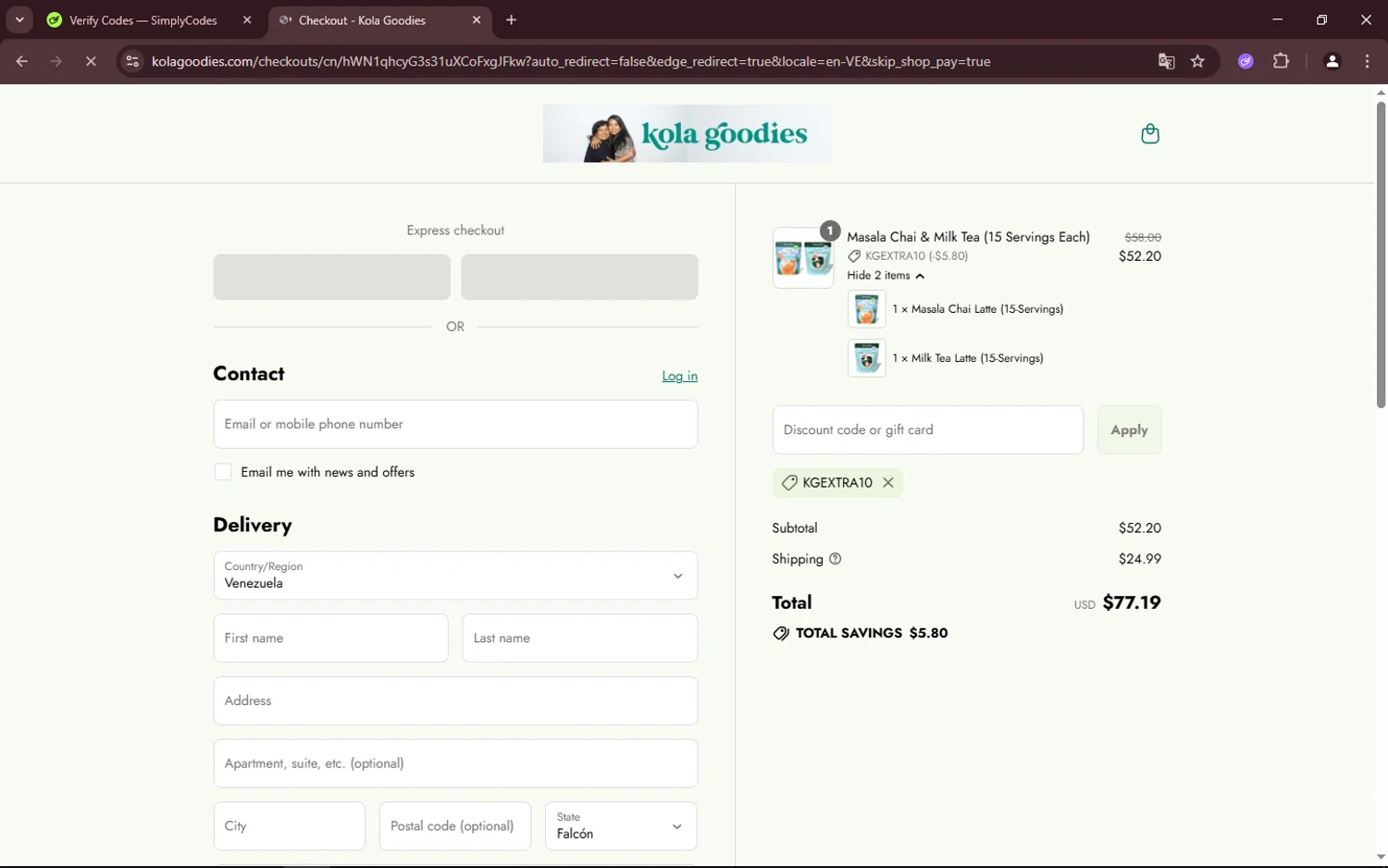
Task: Remove the KGEXTRA10 discount code
Action: pos(888,482)
